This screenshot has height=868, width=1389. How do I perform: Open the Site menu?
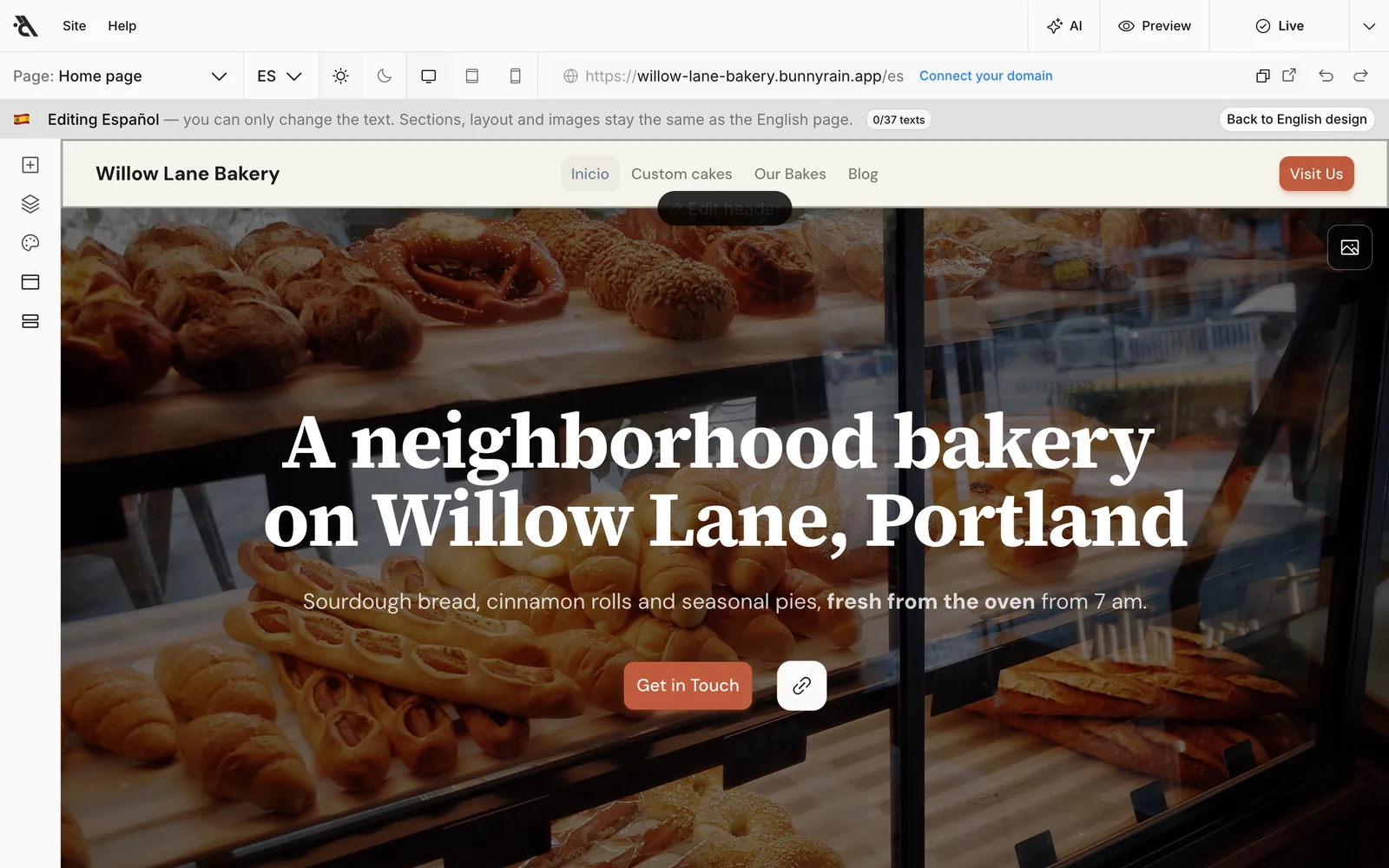(75, 26)
